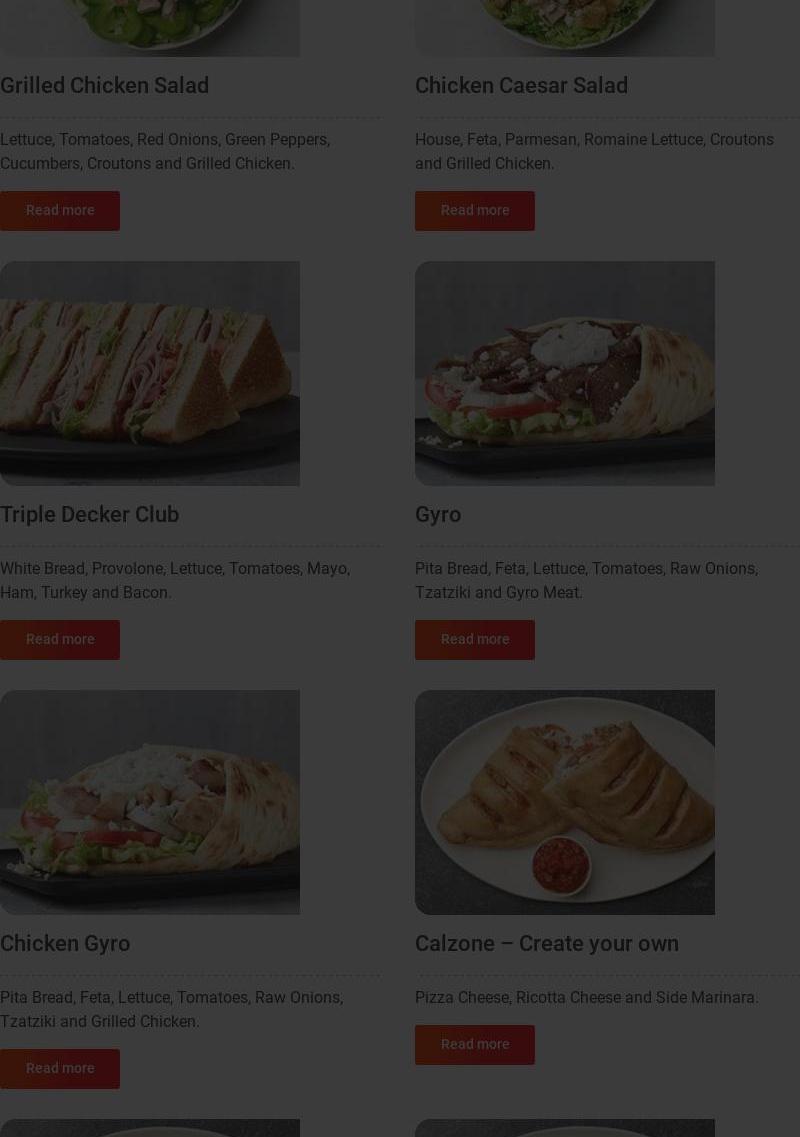Click the partially visible bottom-left menu image
The image size is (800, 1137).
149,1128
